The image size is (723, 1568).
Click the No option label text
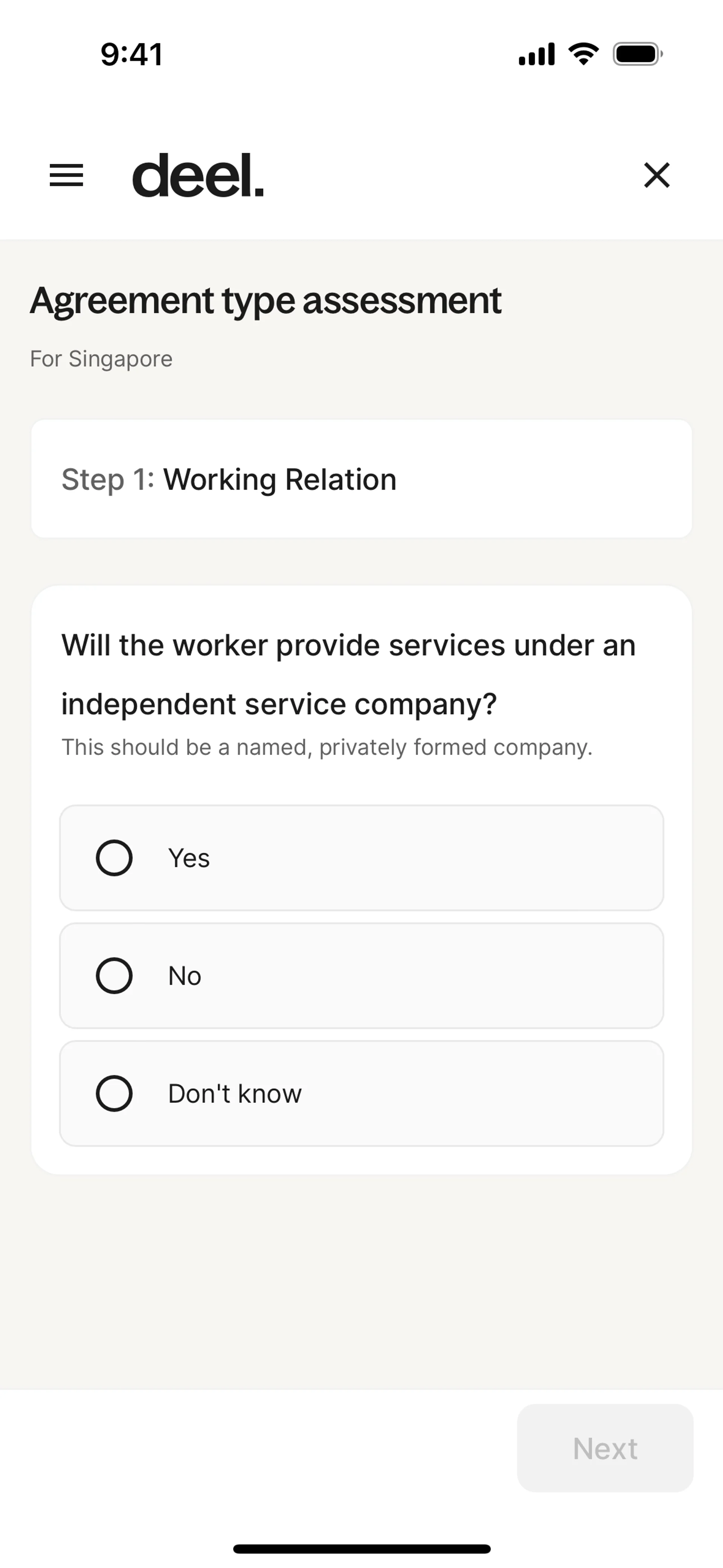click(x=185, y=977)
